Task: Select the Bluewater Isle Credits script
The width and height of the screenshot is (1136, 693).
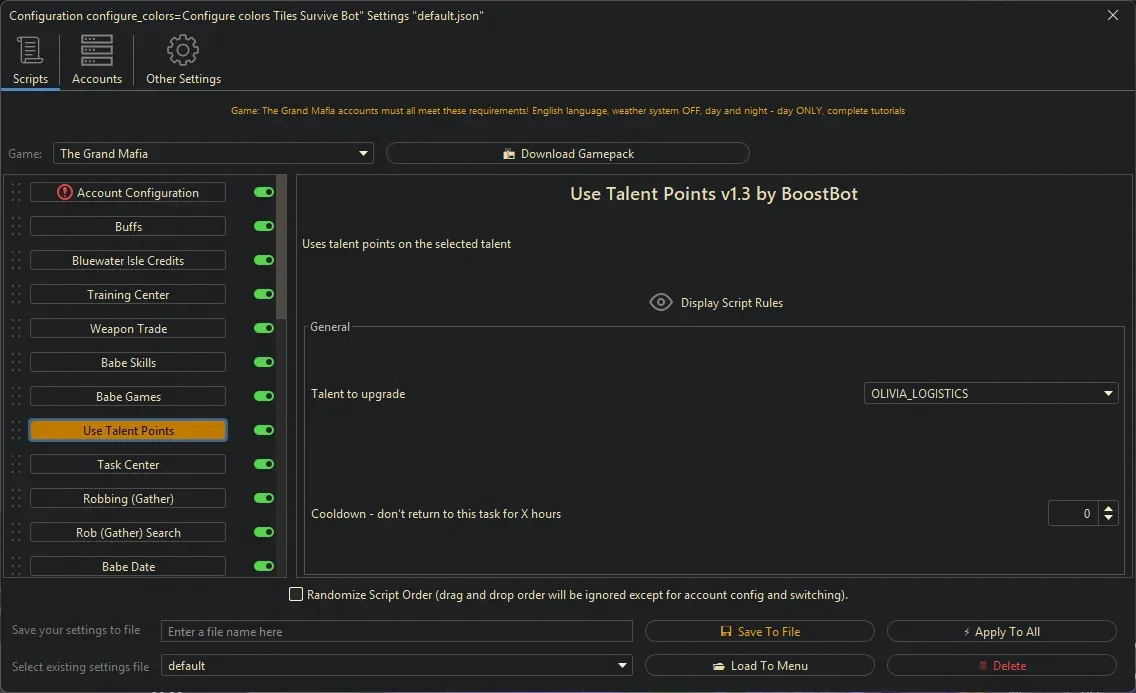Action: [128, 261]
